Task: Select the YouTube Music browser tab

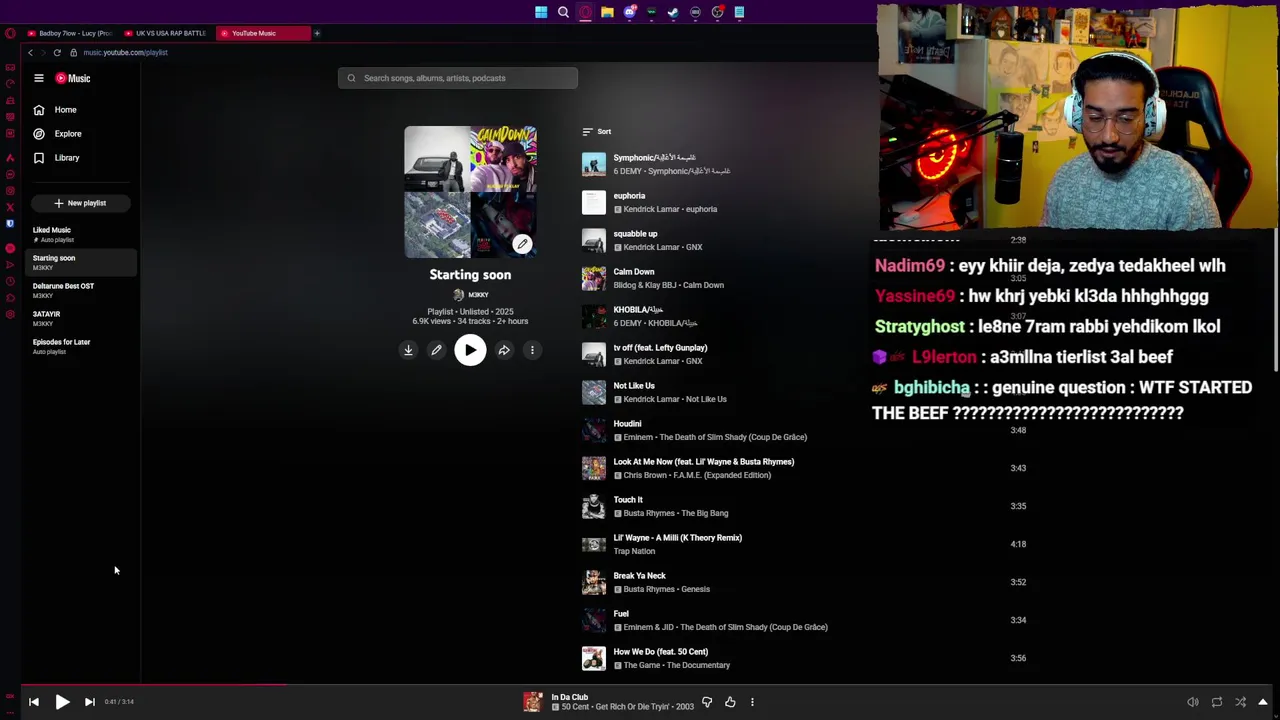Action: coord(262,33)
